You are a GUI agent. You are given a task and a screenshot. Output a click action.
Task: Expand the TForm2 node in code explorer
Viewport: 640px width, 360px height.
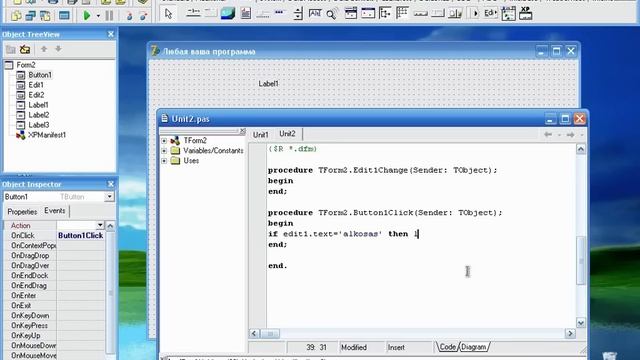[x=164, y=141]
